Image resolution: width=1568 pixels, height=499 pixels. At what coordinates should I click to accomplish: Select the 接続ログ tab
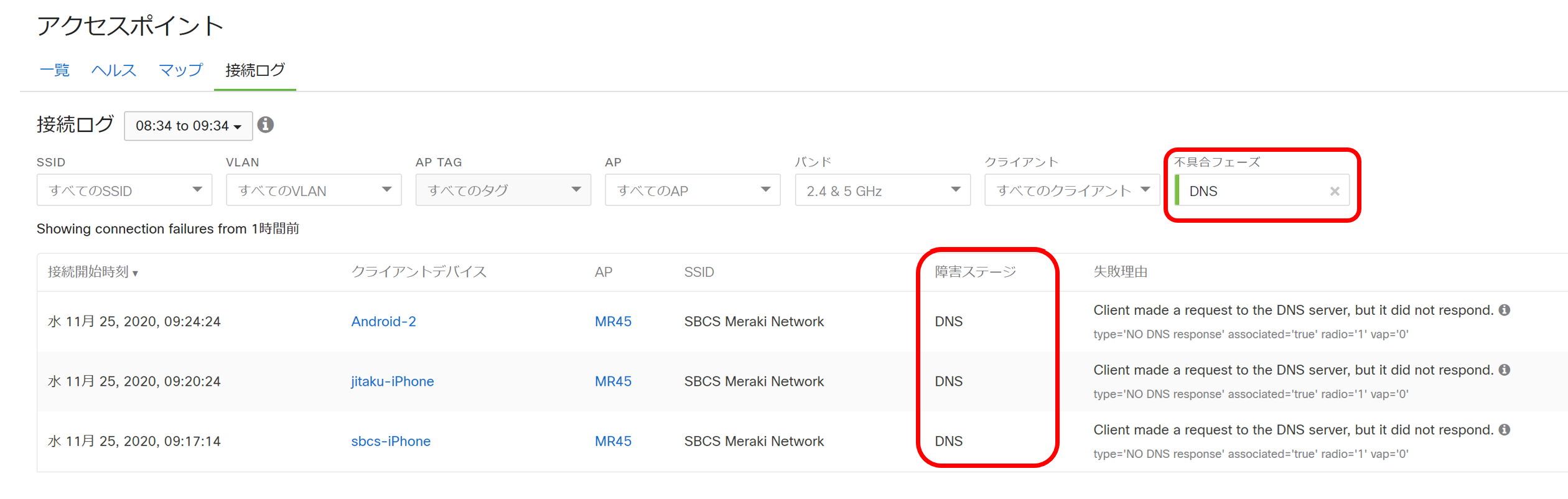255,70
